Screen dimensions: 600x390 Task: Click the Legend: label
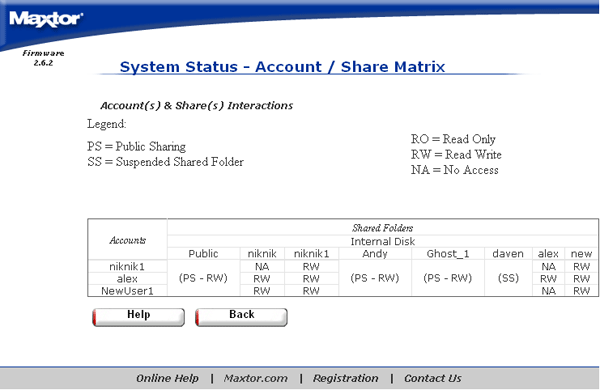107,124
